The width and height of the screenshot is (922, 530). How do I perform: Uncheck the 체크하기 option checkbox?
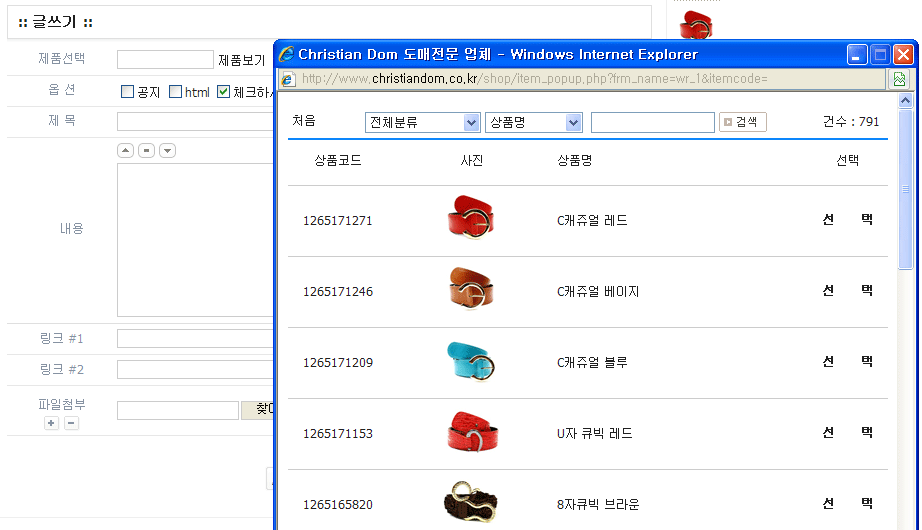[223, 92]
